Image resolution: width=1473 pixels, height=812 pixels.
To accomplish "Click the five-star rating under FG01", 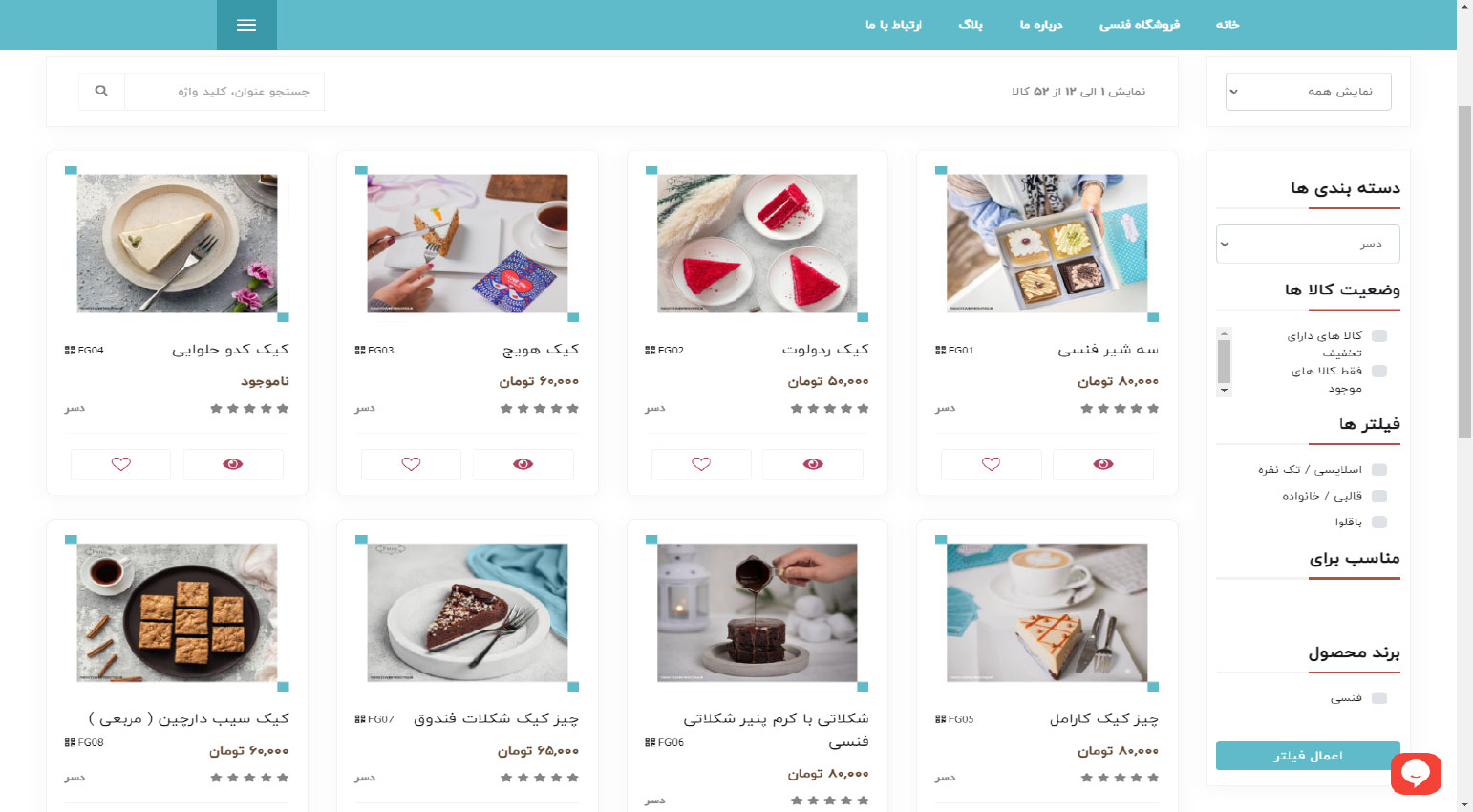I will (1120, 409).
